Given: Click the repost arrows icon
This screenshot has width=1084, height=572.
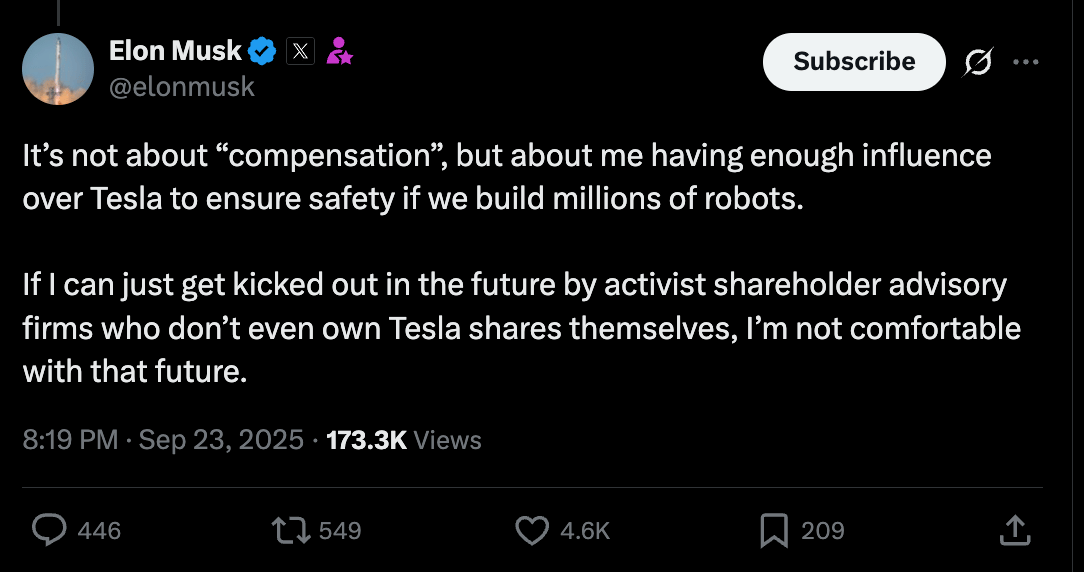Looking at the screenshot, I should (294, 530).
